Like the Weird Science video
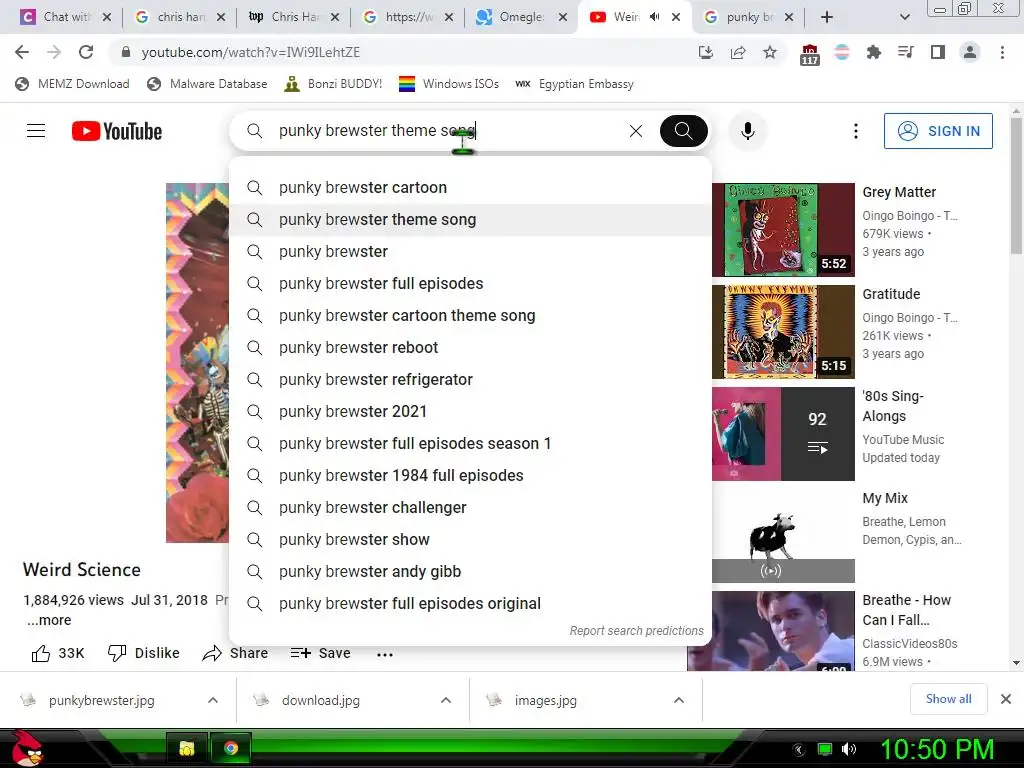 click(58, 653)
